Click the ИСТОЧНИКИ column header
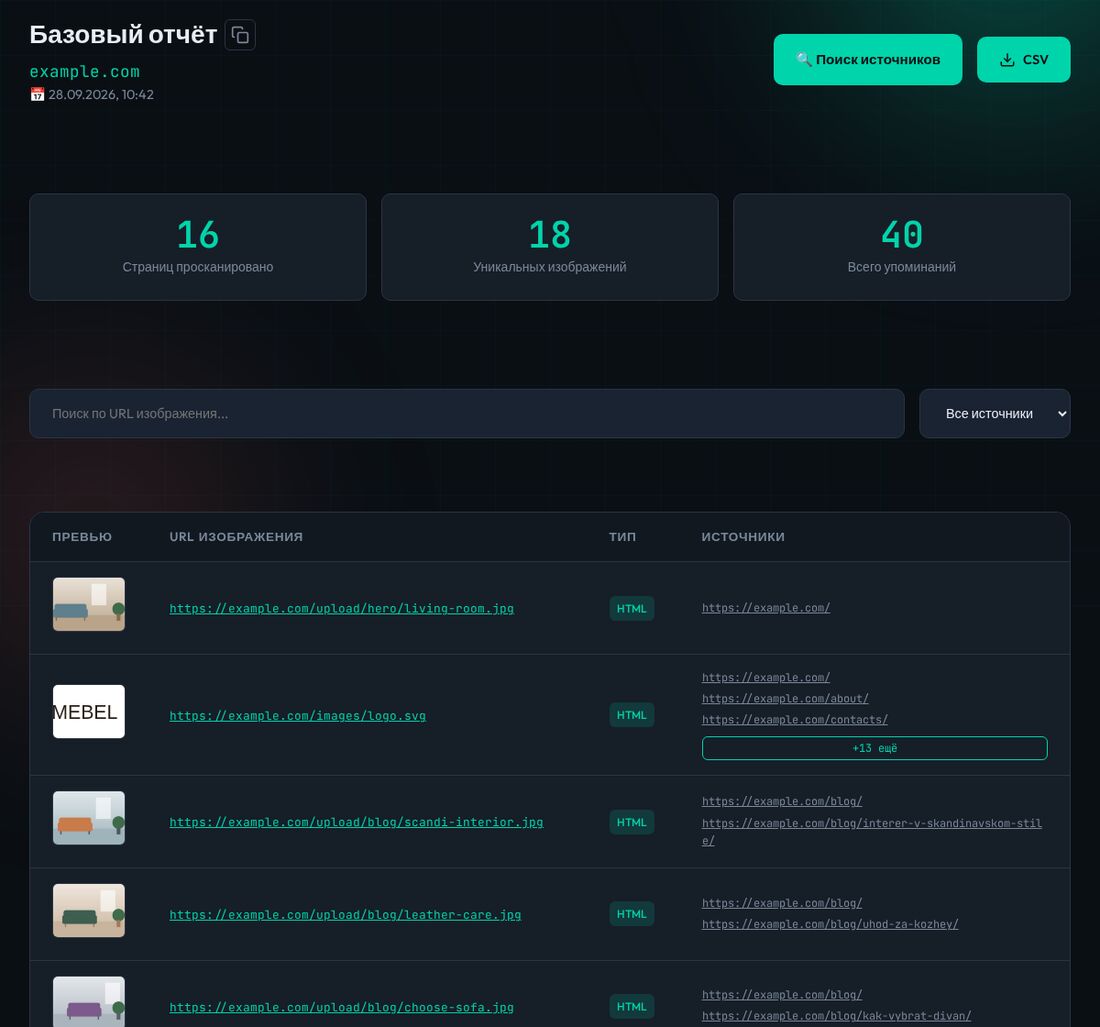The height and width of the screenshot is (1027, 1100). (x=743, y=537)
